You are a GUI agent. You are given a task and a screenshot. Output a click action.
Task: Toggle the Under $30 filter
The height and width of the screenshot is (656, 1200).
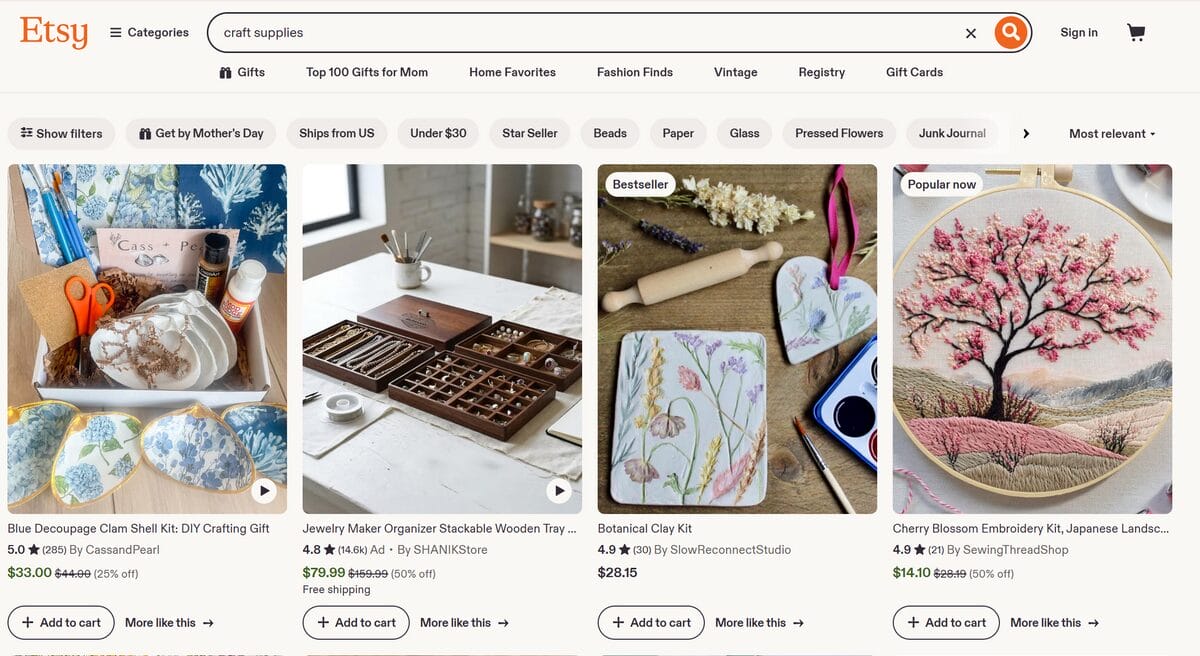click(x=437, y=133)
